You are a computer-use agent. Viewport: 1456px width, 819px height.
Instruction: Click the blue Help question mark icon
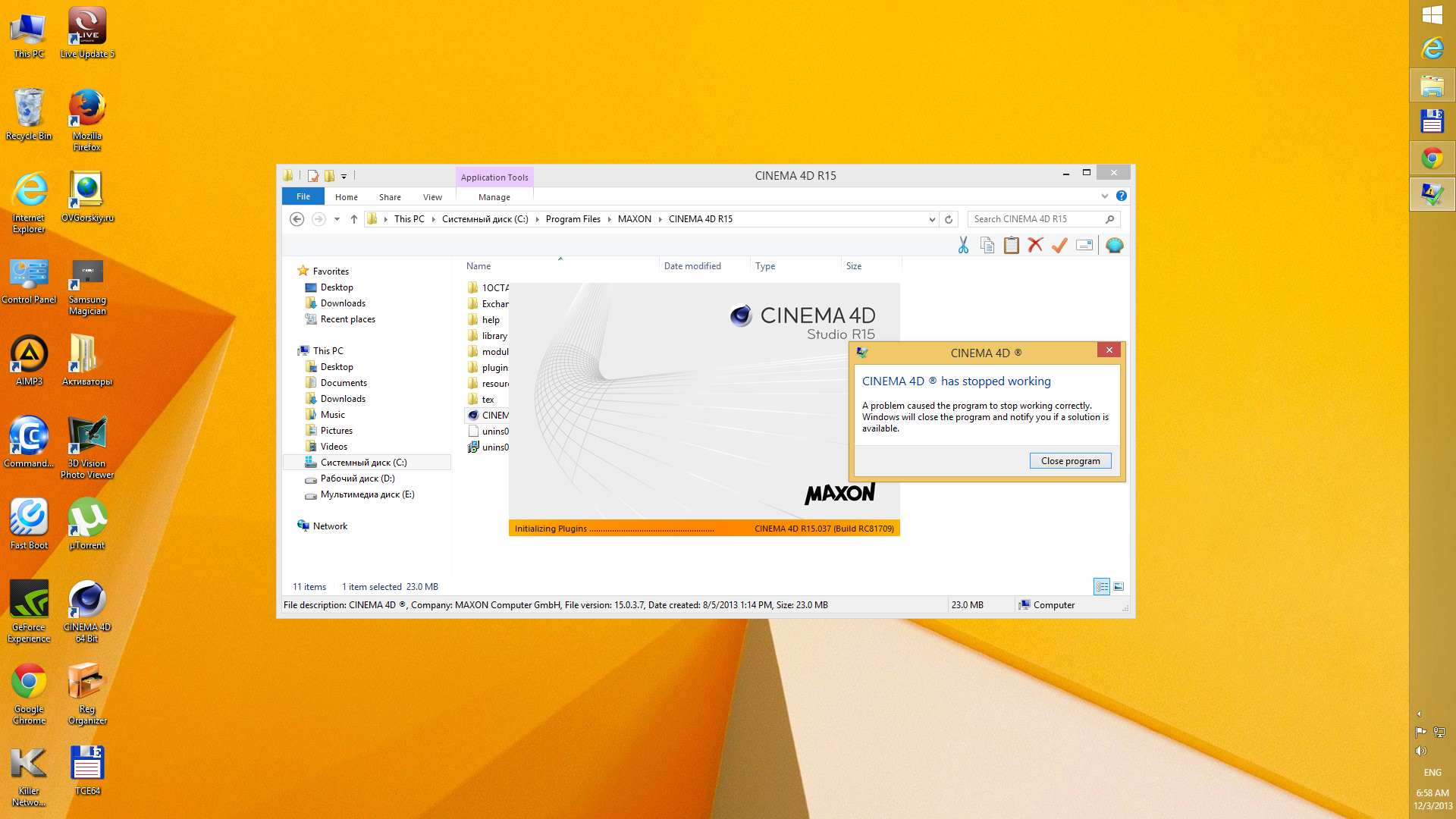[1121, 196]
